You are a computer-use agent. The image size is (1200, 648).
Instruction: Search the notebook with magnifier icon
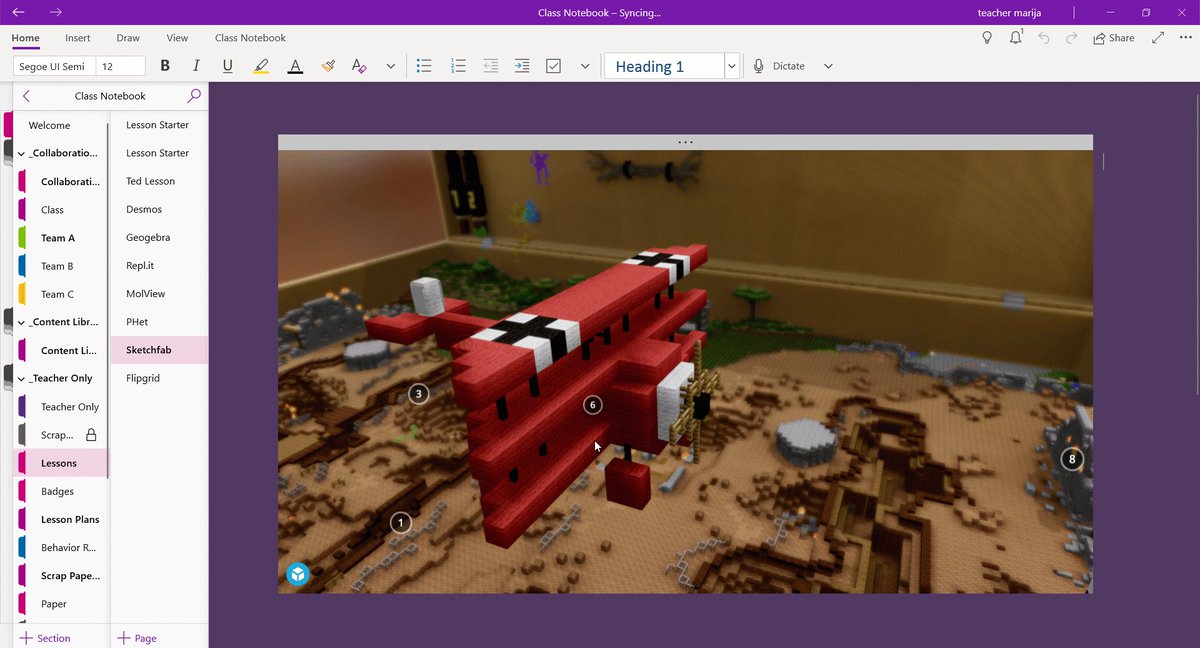point(194,96)
